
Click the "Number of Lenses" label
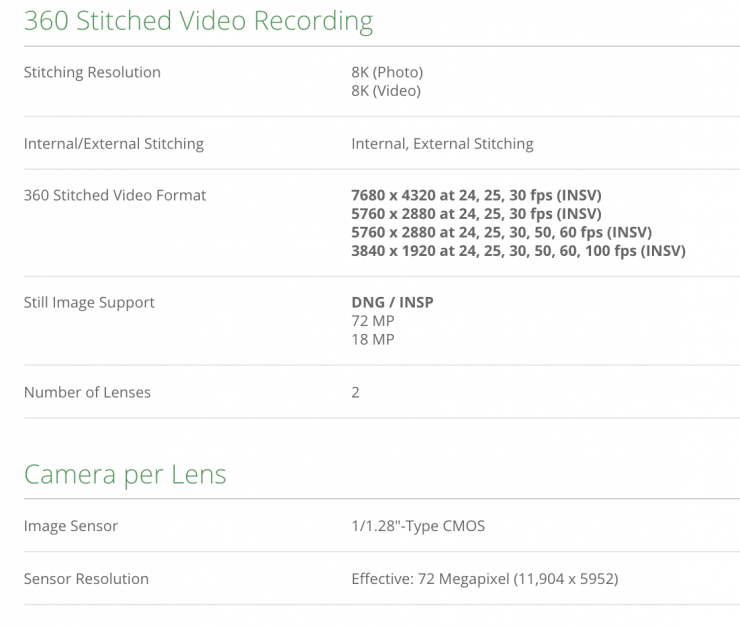[87, 392]
